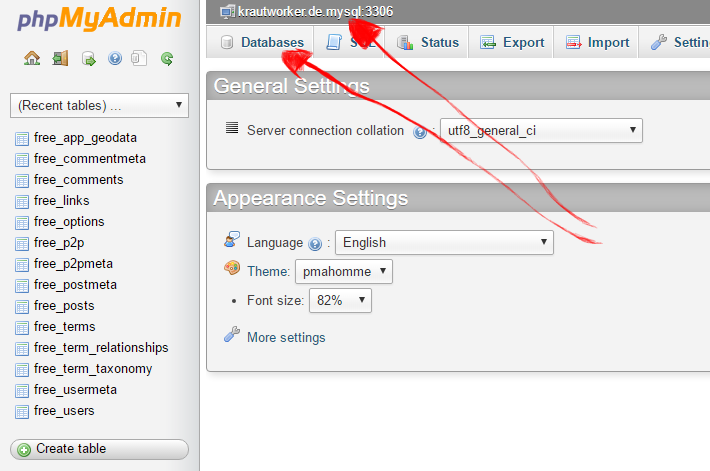Switch to the SQL tab
Image resolution: width=710 pixels, height=471 pixels.
tap(349, 42)
